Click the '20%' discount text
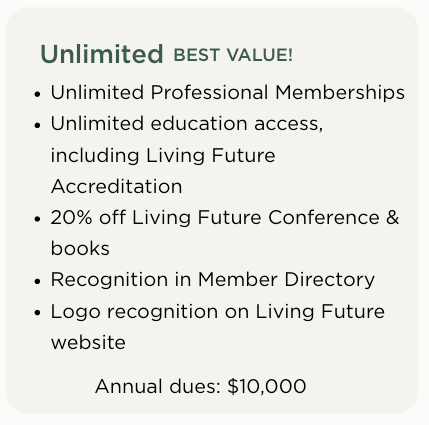429x425 pixels. click(x=71, y=218)
